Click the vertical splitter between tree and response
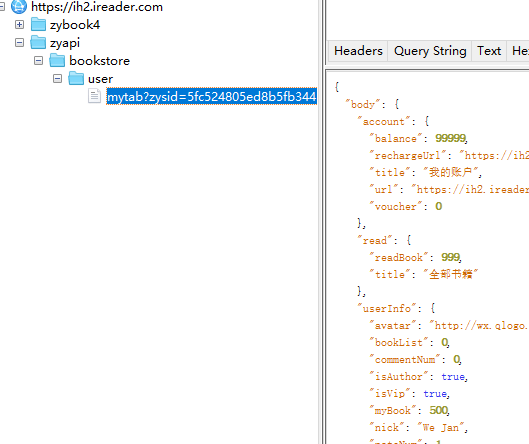The width and height of the screenshot is (529, 444). [x=322, y=222]
